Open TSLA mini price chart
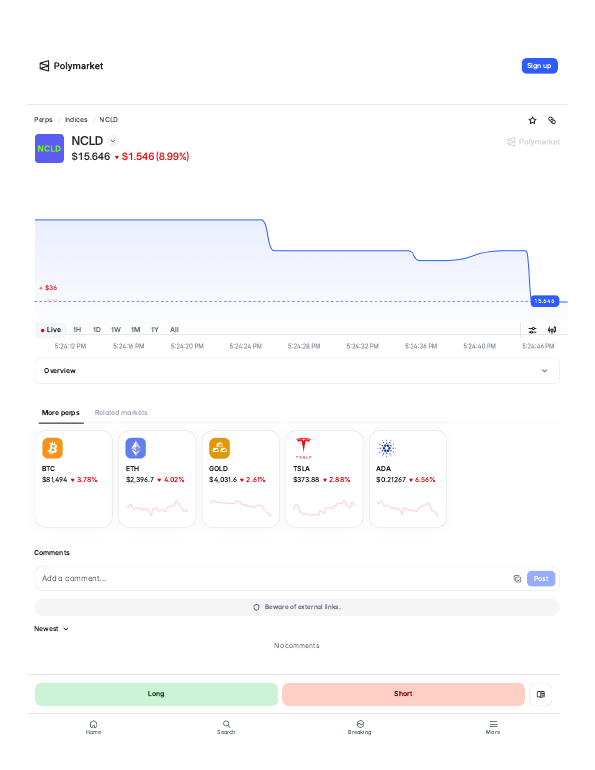This screenshot has width=595, height=770. 324,507
